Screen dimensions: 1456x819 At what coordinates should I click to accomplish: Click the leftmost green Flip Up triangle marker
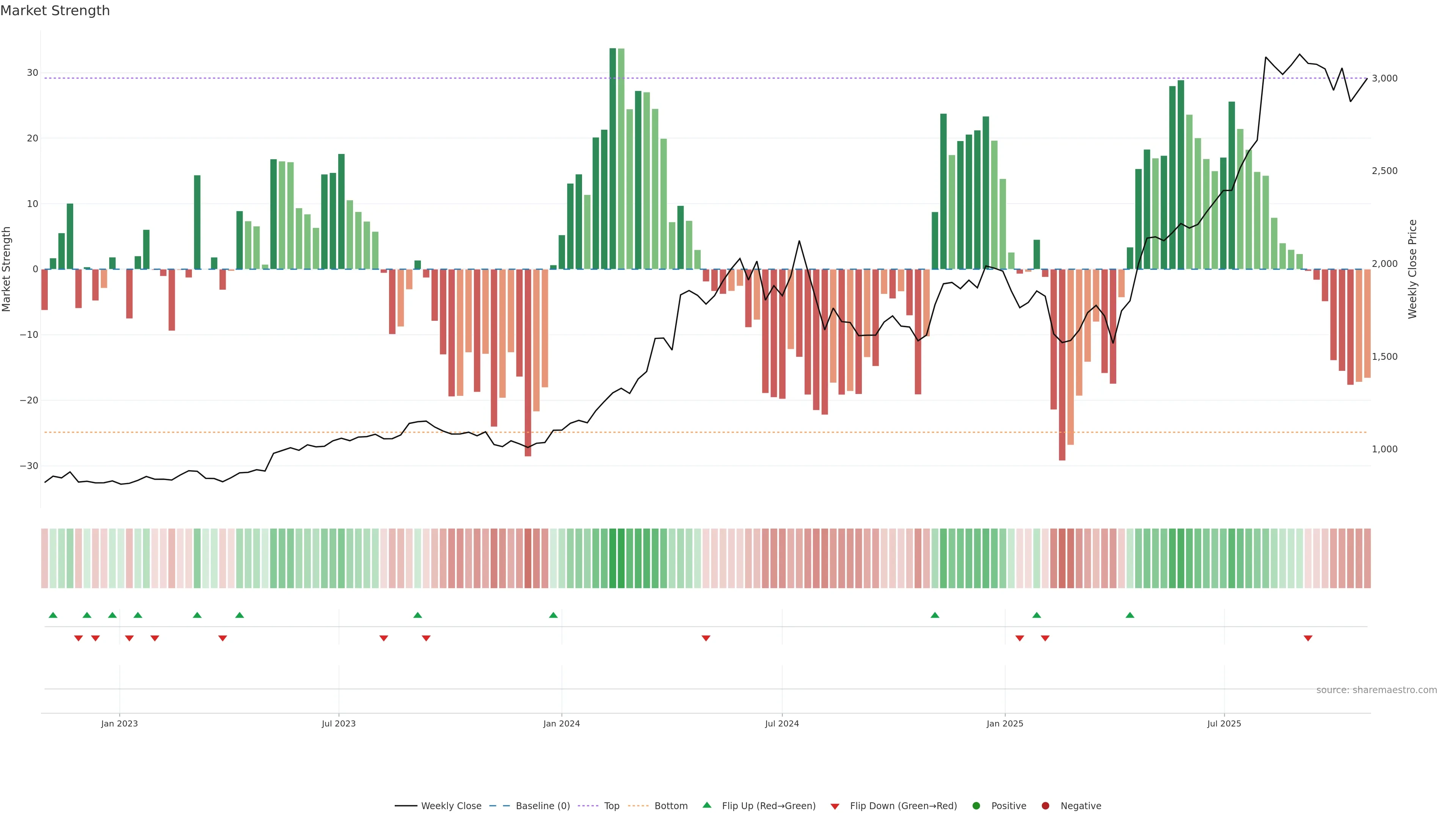click(53, 615)
